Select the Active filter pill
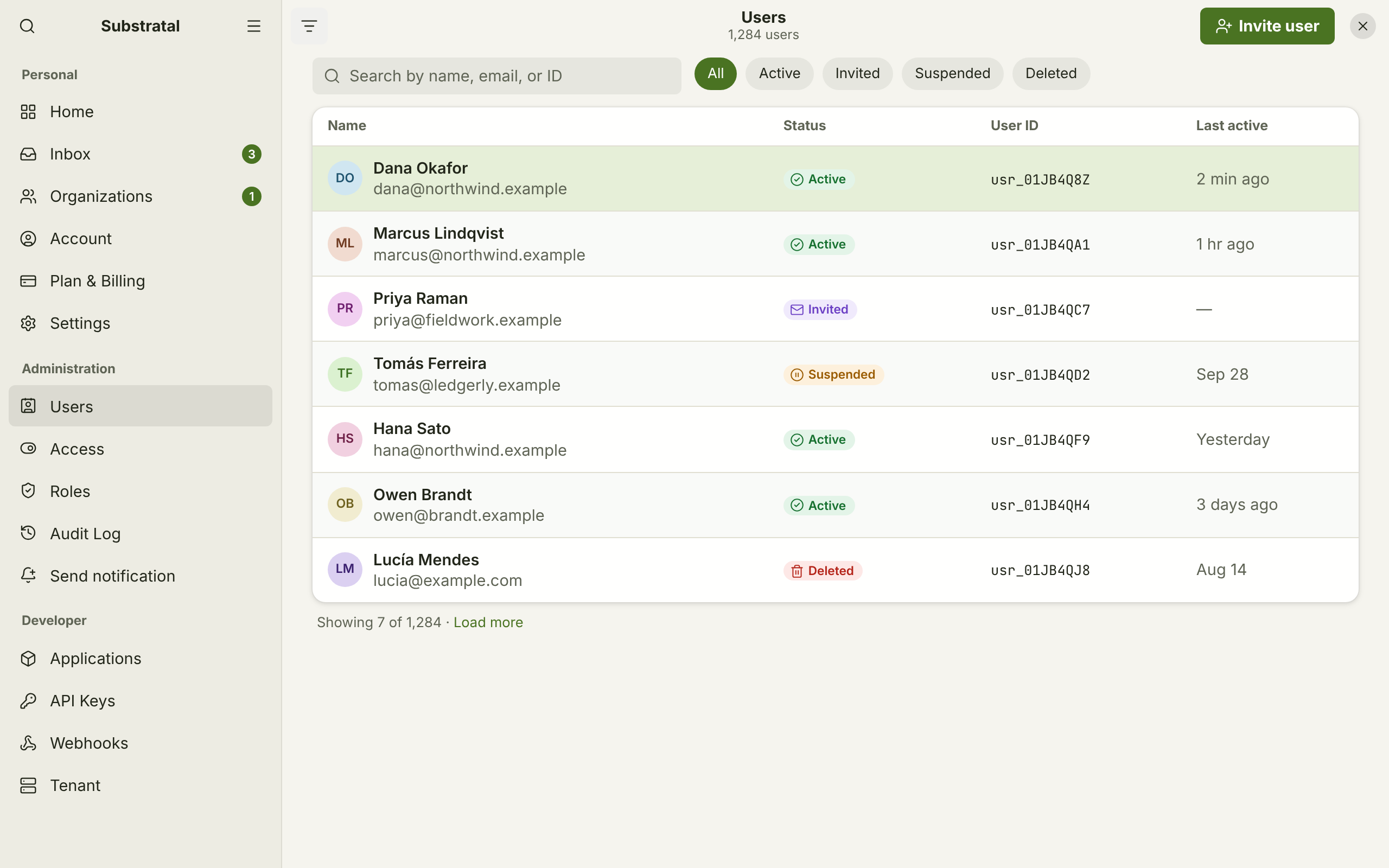This screenshot has height=868, width=1389. (x=779, y=73)
